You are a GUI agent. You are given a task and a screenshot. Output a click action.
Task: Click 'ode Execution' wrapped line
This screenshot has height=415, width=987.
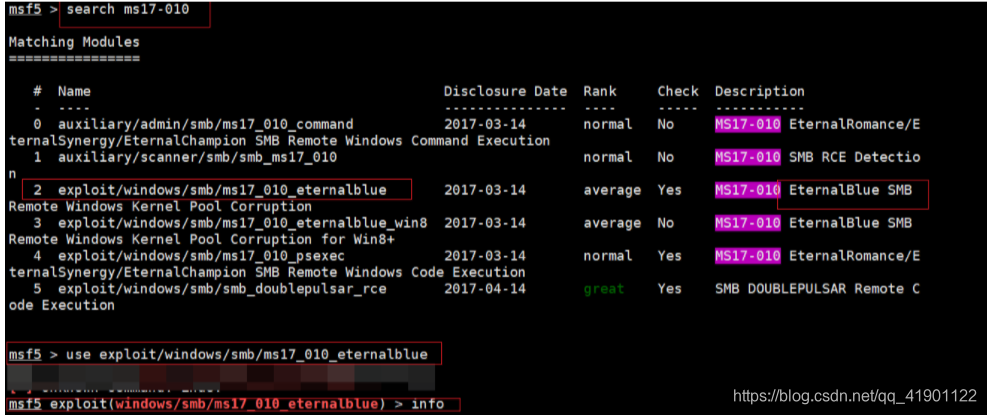click(62, 305)
